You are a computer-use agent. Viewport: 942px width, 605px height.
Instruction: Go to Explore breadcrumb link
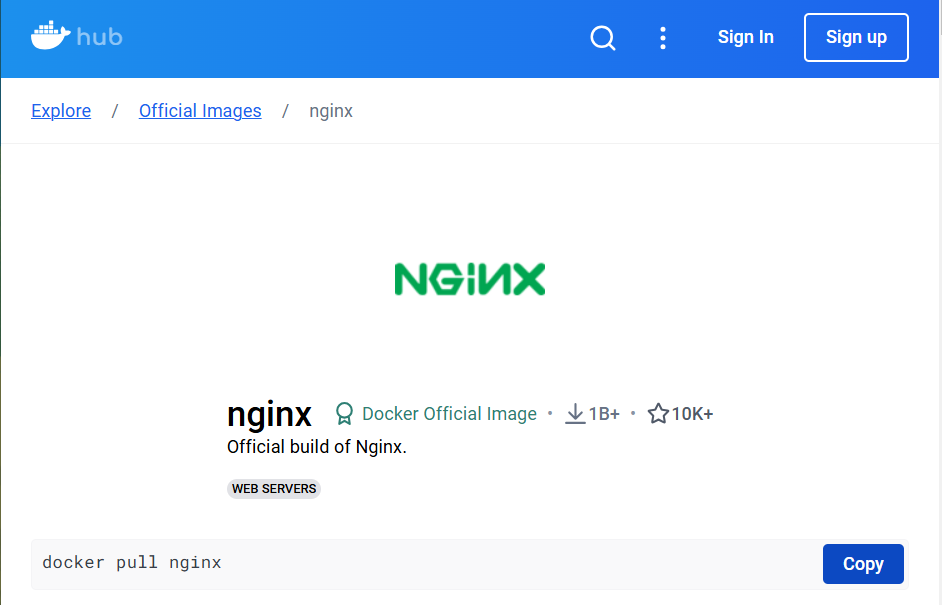[x=61, y=111]
